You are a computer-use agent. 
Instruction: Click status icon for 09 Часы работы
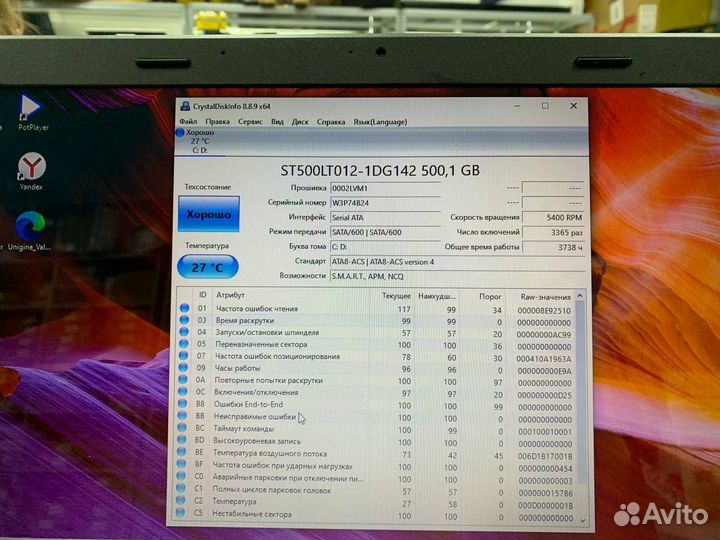pyautogui.click(x=184, y=368)
